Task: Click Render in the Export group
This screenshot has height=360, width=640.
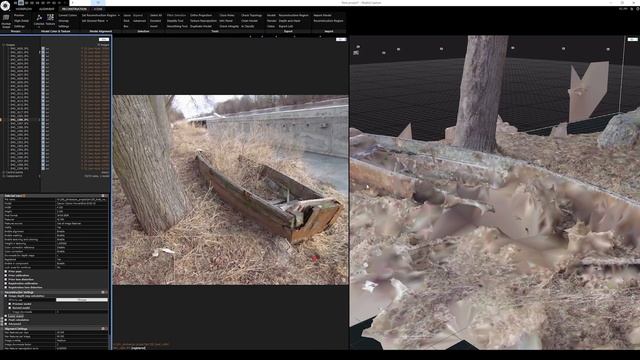Action: click(x=271, y=21)
